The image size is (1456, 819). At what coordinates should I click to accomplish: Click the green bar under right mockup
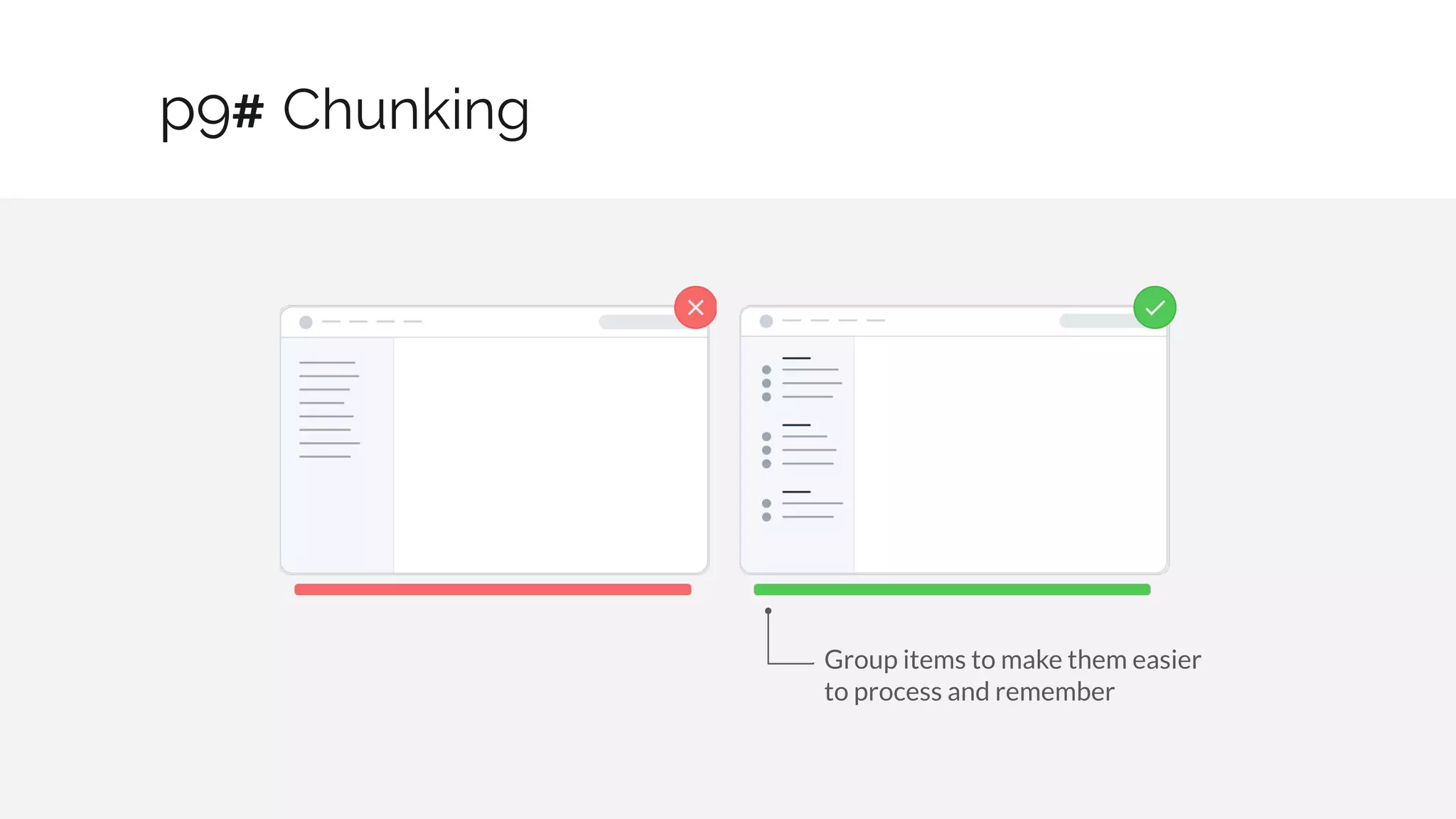952,589
